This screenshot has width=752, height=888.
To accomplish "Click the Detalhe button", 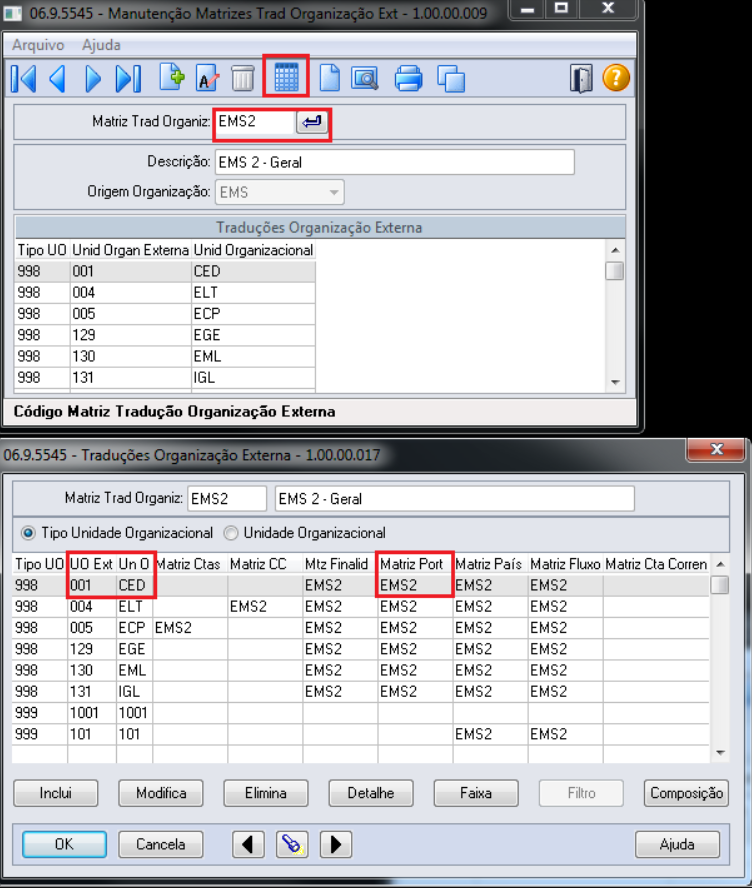I will 371,793.
